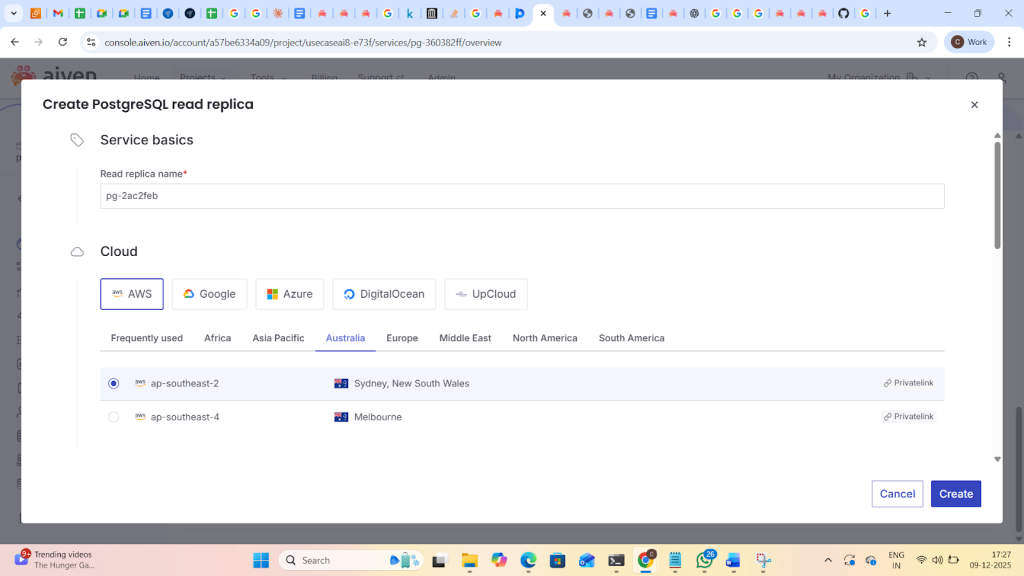This screenshot has width=1024, height=576.
Task: Select the ap-southeast-4 radio button
Action: 114,417
